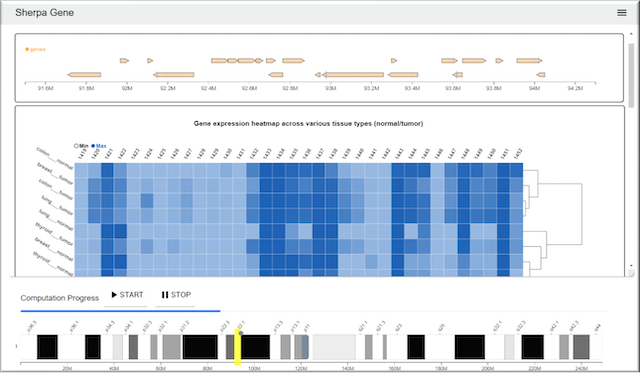Click the 200M chromosome ruler label

487,368
